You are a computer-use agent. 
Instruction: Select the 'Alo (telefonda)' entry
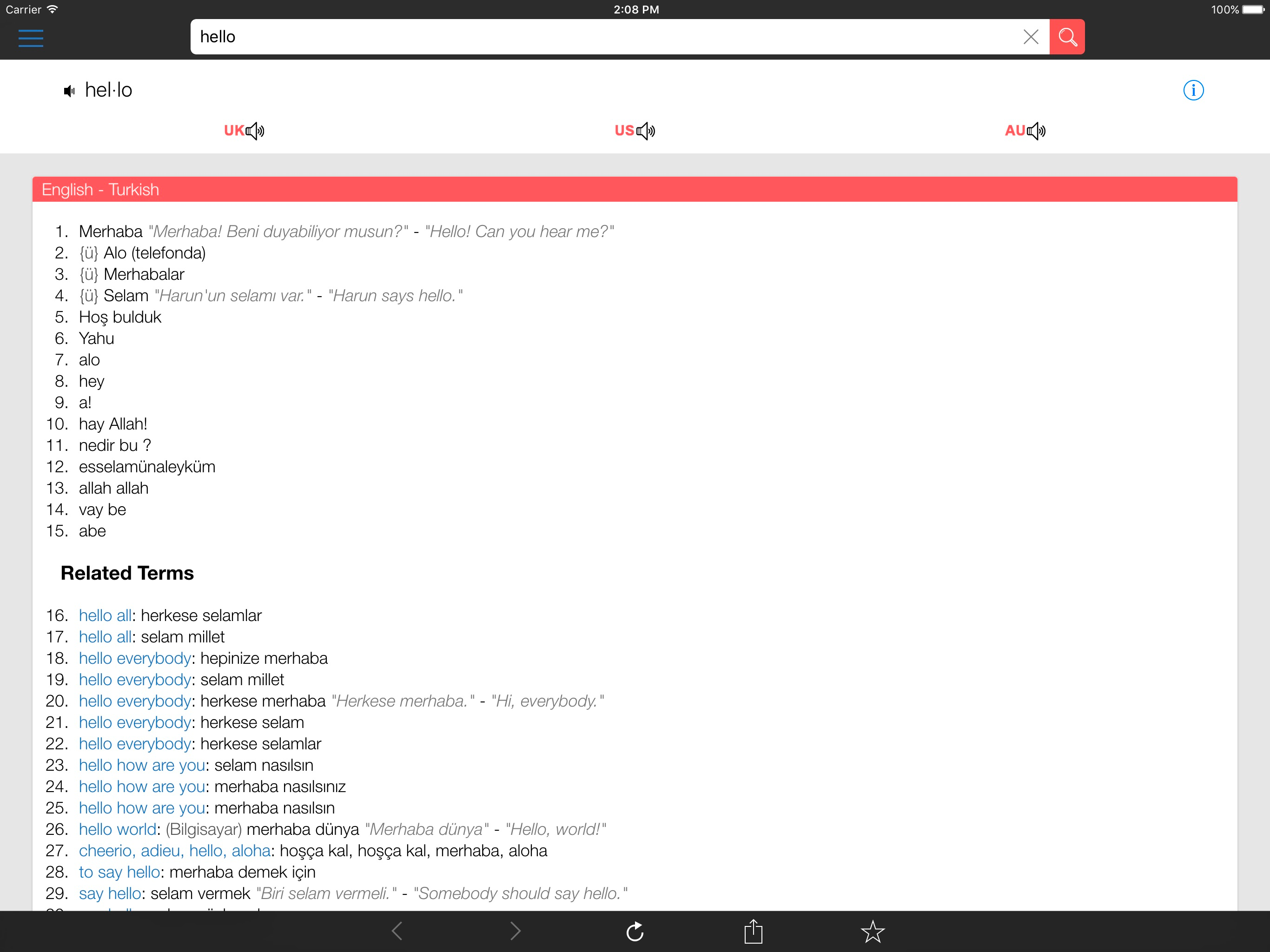tap(154, 253)
